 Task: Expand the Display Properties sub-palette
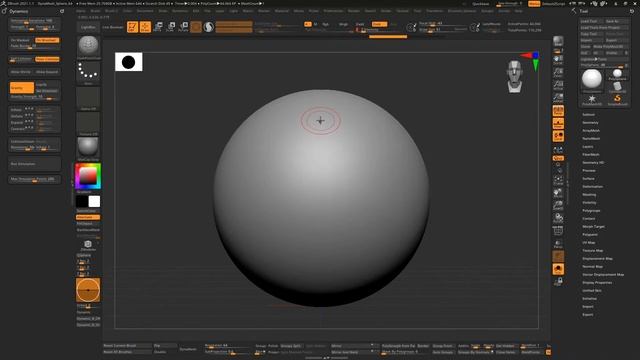tap(597, 282)
